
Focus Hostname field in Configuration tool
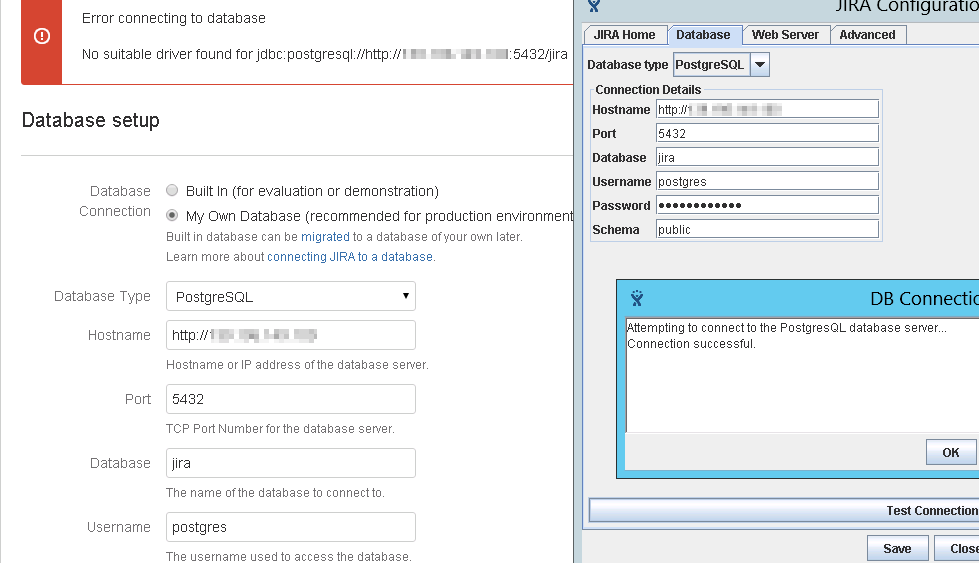click(x=767, y=109)
